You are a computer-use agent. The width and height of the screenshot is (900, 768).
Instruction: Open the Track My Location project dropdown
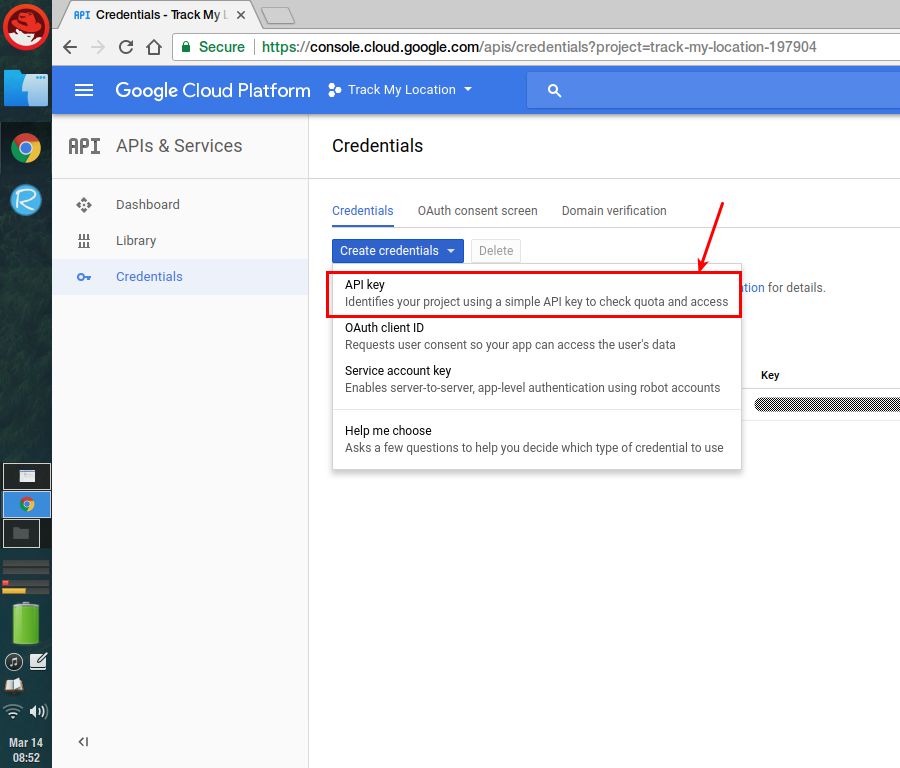400,90
